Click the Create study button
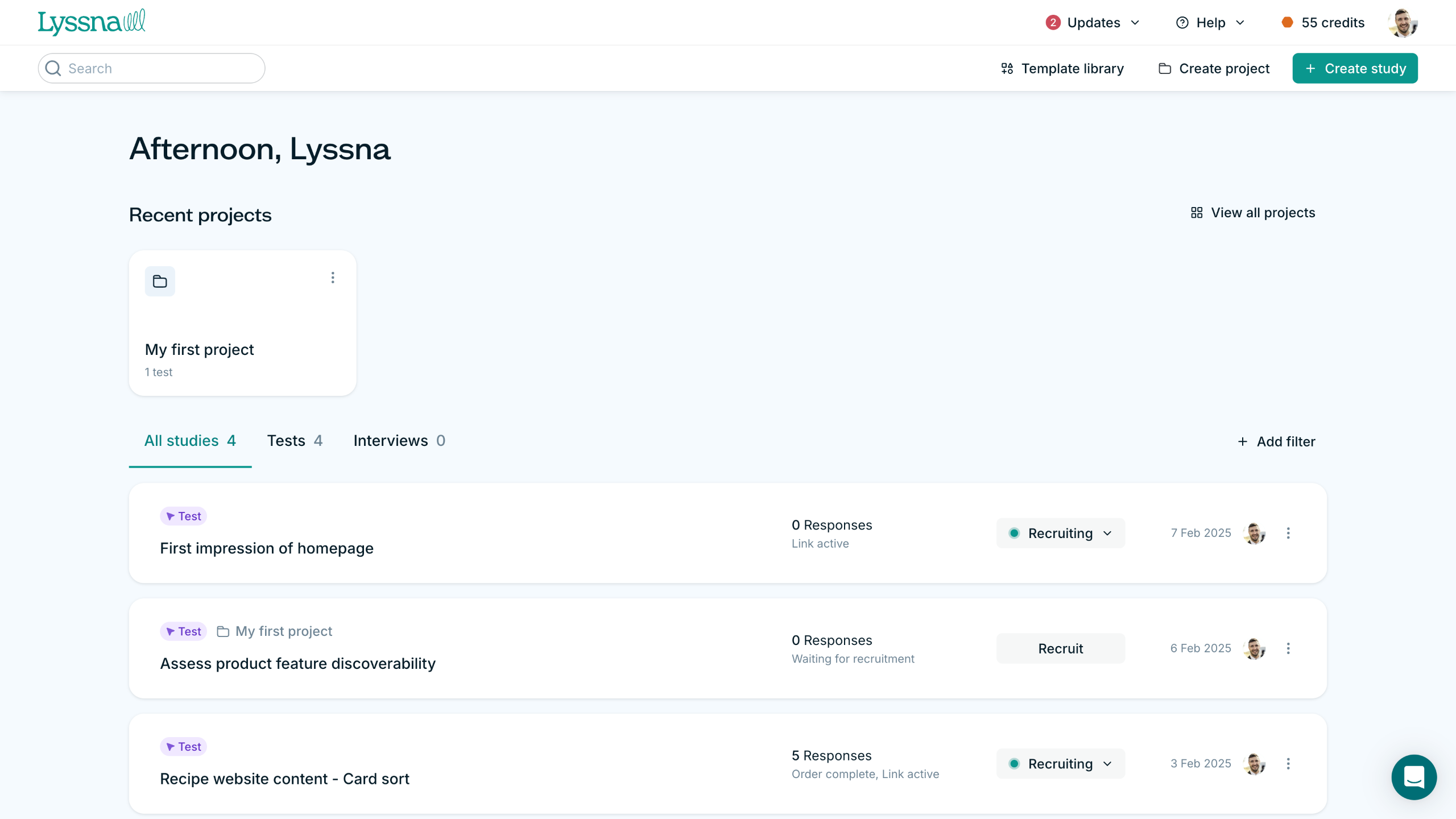 pos(1355,68)
